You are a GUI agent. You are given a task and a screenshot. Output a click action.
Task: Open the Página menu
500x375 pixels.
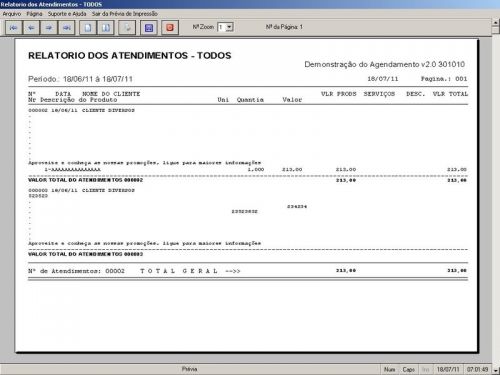coord(34,14)
